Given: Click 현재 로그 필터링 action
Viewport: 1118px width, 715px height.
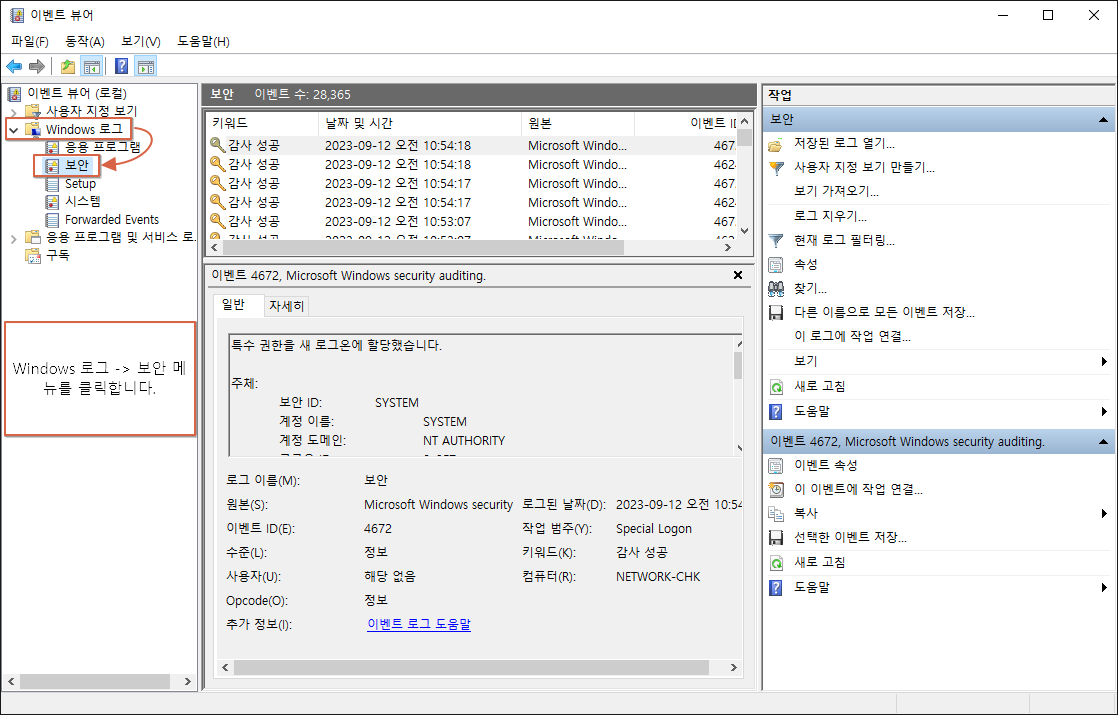Looking at the screenshot, I should [844, 240].
